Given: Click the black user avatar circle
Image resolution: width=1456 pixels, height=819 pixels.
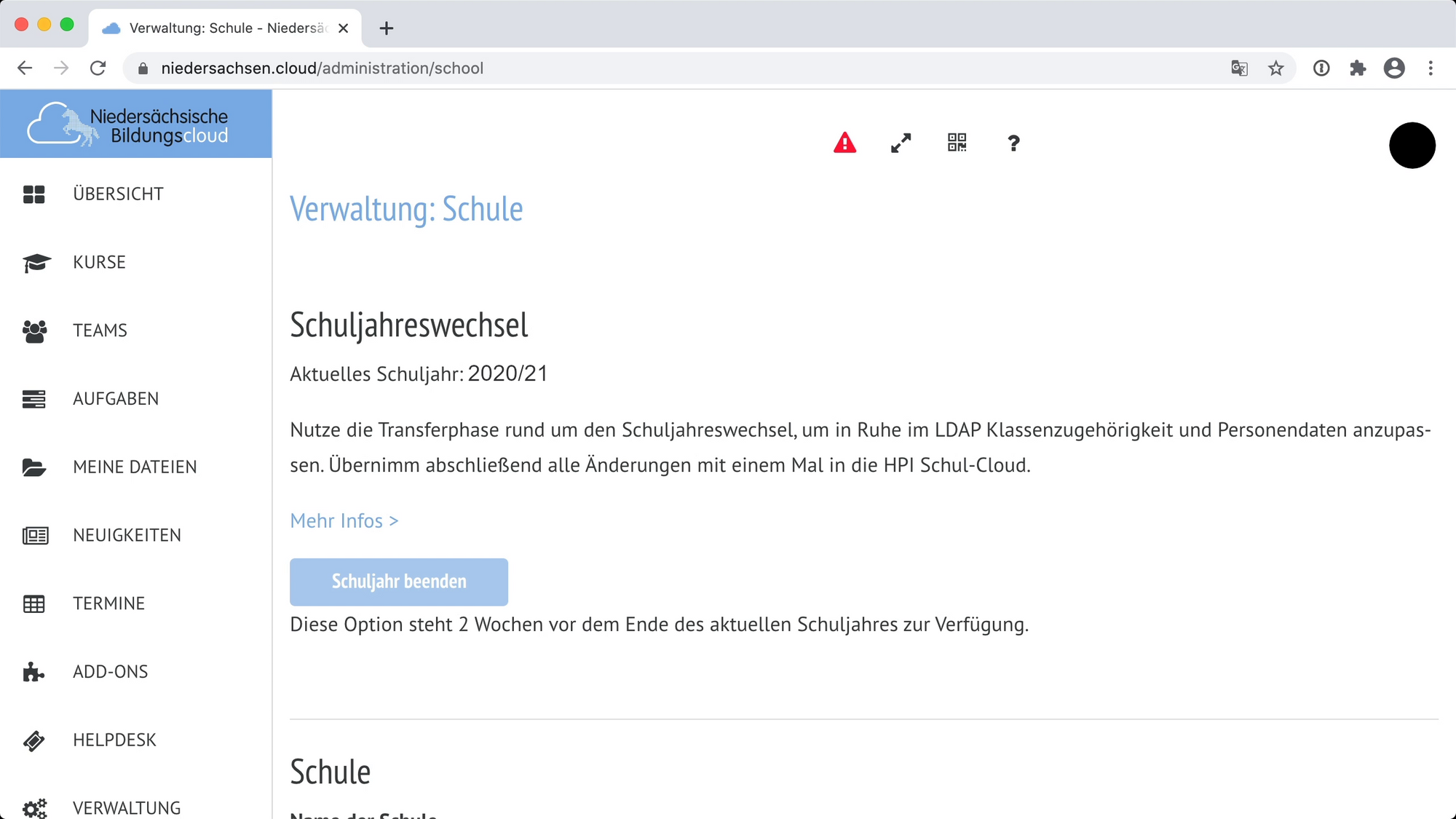Looking at the screenshot, I should click(1412, 146).
